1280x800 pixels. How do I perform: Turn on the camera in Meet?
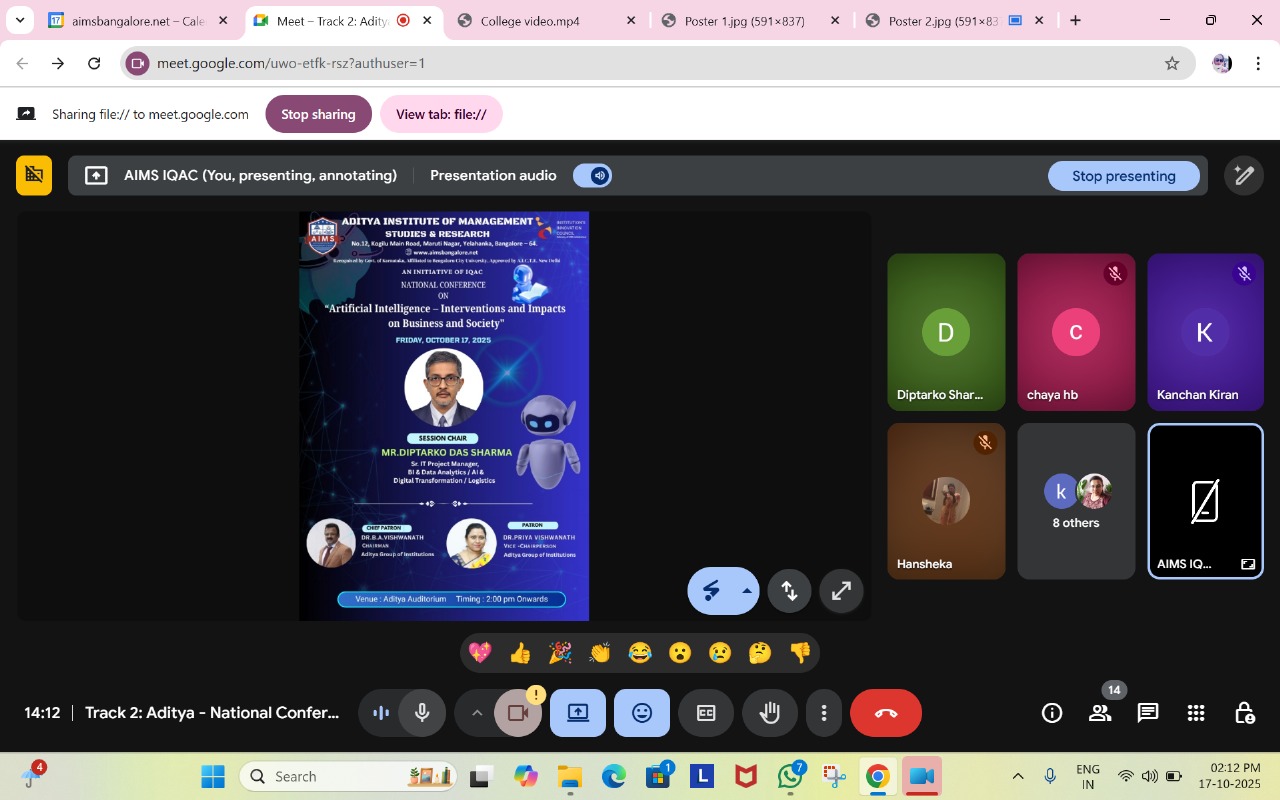coord(518,713)
